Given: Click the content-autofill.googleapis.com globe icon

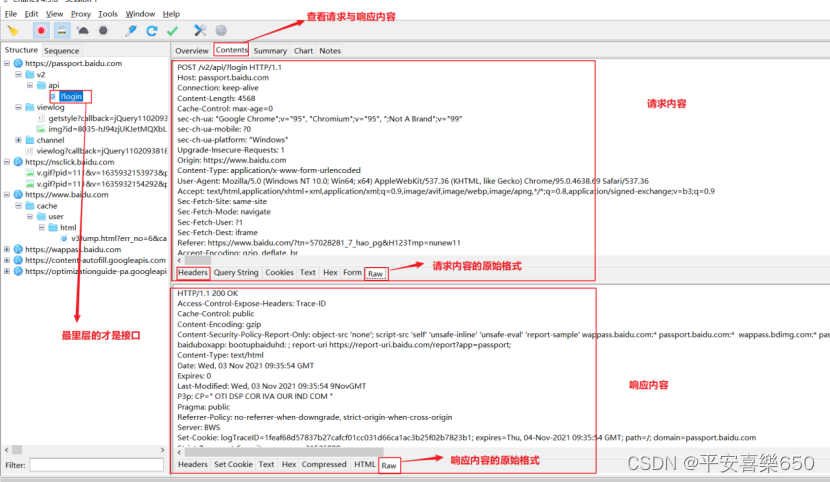Looking at the screenshot, I should point(18,260).
